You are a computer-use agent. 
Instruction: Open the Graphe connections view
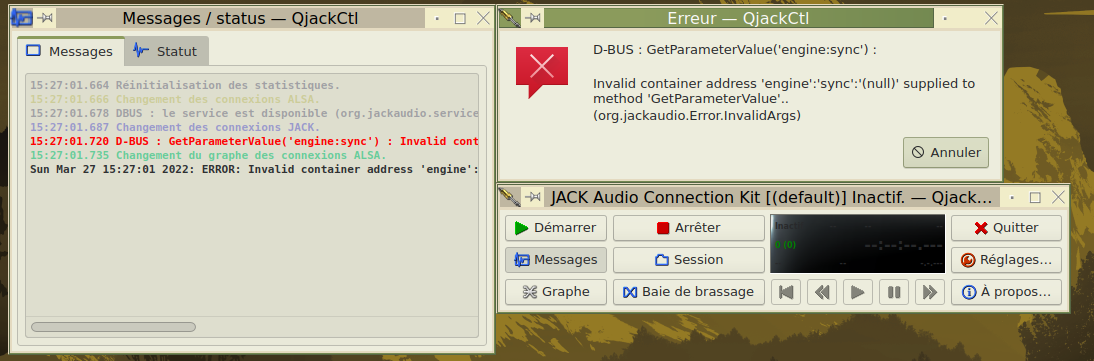[x=555, y=292]
